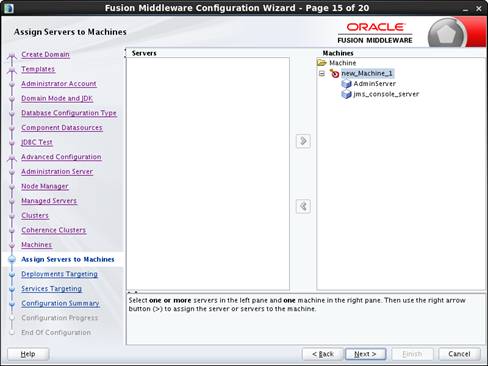Collapse the new_Machine_1 tree node

[x=322, y=73]
